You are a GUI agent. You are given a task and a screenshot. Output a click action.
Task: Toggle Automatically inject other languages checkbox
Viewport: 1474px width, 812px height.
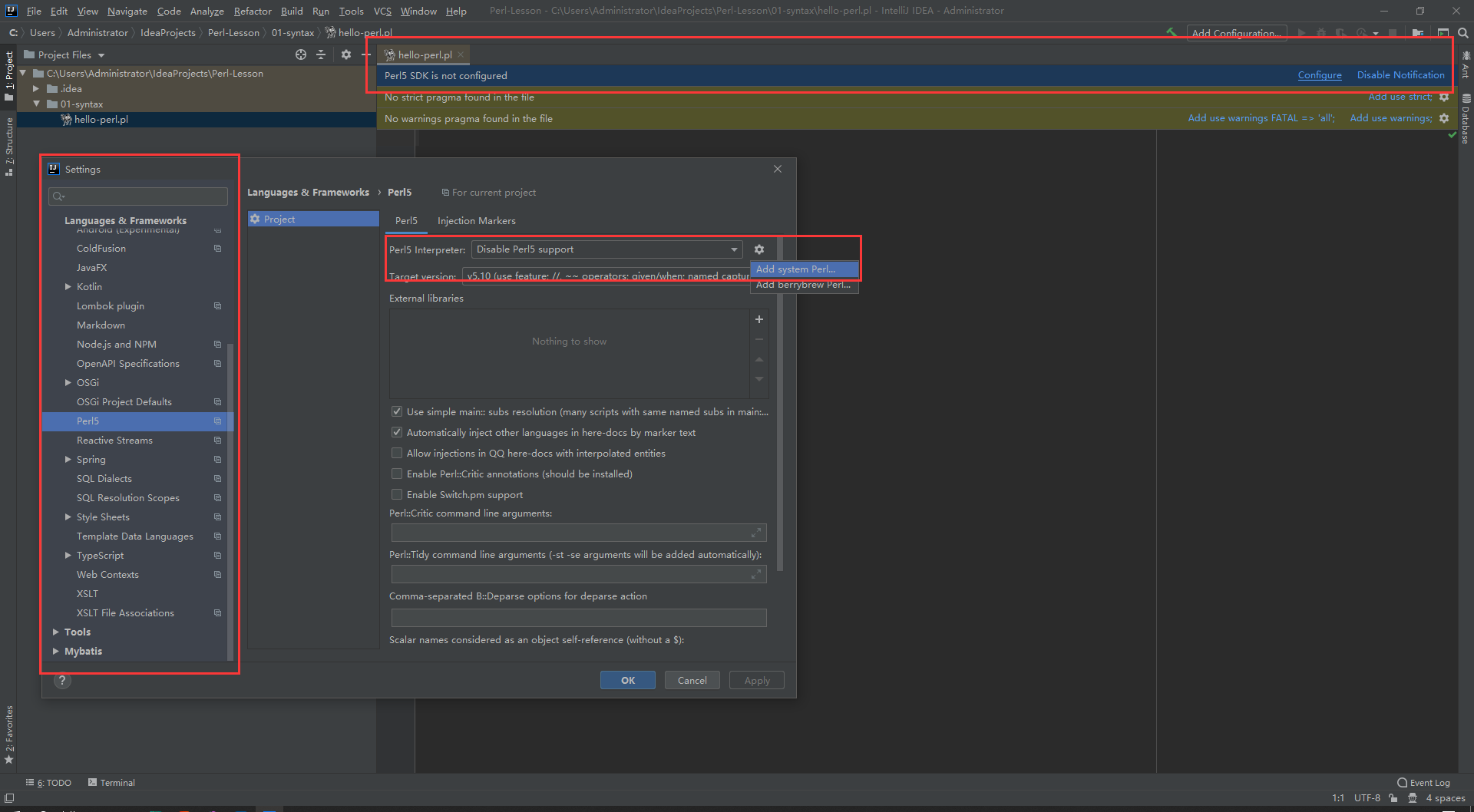coord(397,432)
